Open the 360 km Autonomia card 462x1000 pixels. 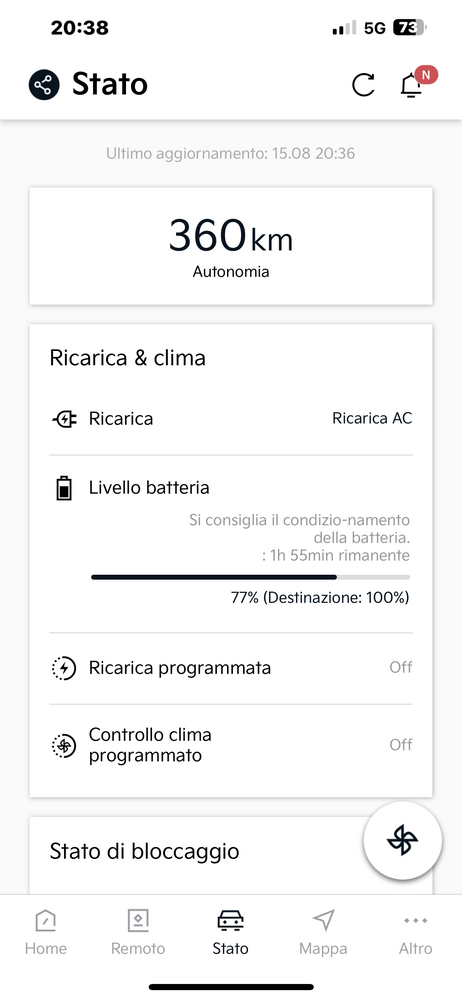(231, 246)
